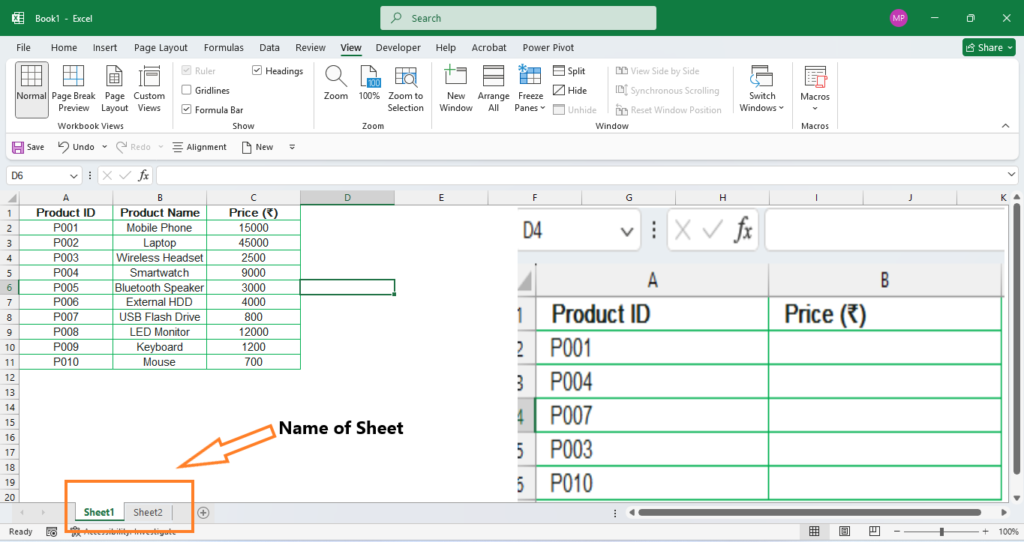Switch to the Home tab
The width and height of the screenshot is (1024, 542).
coord(64,48)
